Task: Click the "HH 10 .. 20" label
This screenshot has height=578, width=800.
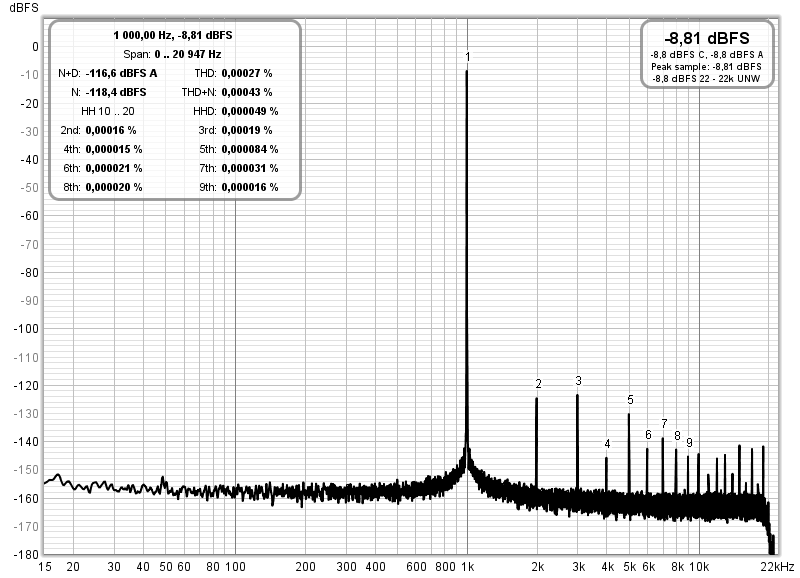Action: [x=108, y=111]
